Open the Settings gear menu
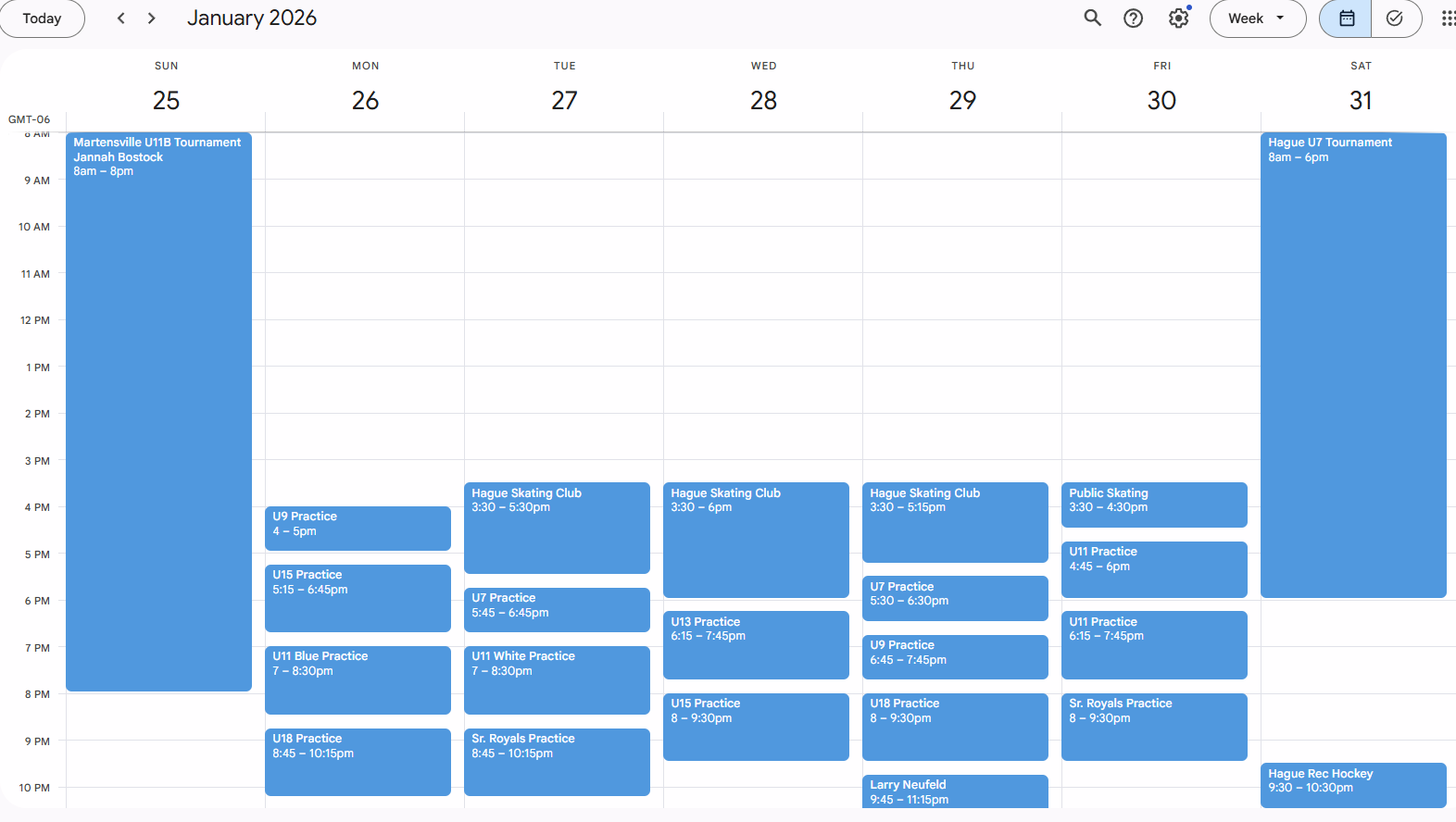Image resolution: width=1456 pixels, height=822 pixels. pos(1178,19)
